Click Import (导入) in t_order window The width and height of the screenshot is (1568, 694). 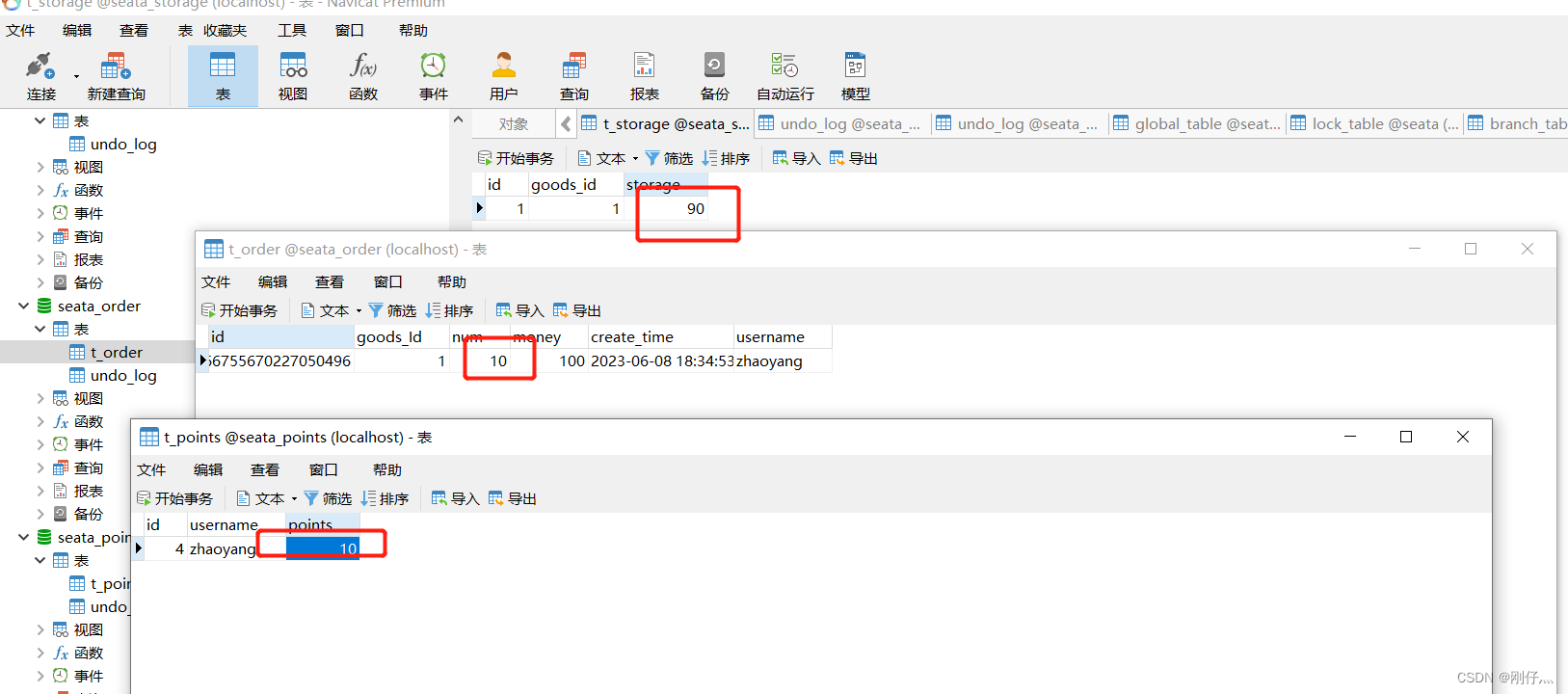pos(519,310)
